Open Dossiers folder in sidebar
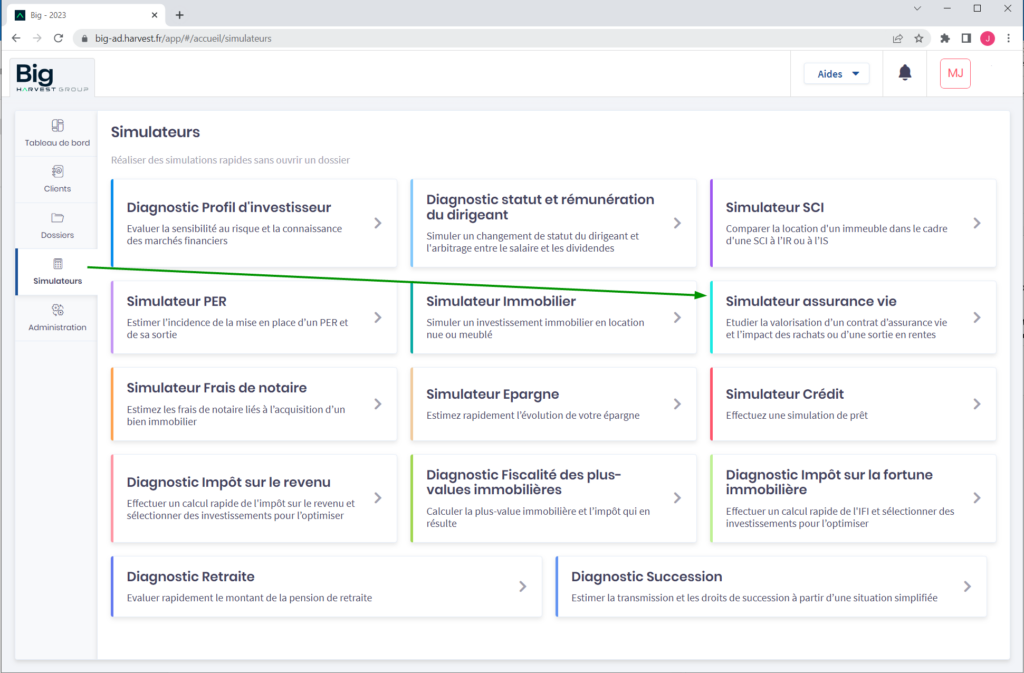1024x673 pixels. pos(57,225)
